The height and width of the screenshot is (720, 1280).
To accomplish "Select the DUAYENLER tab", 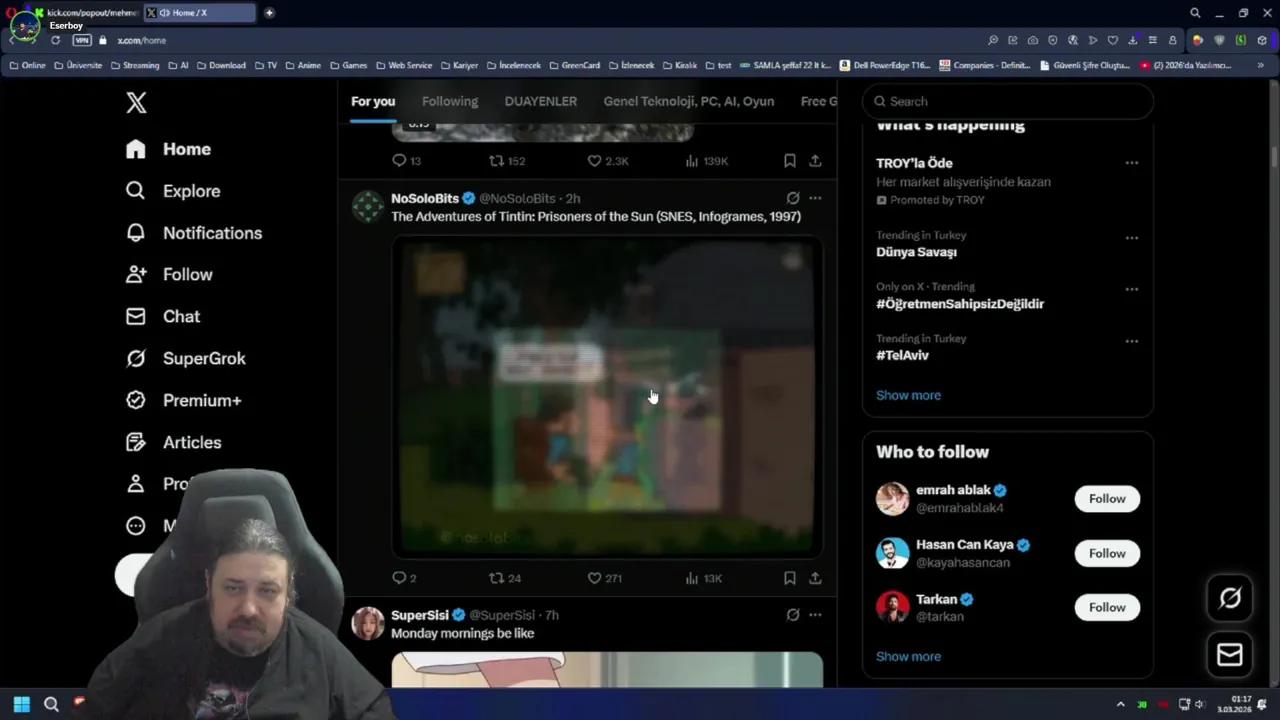I will click(541, 101).
